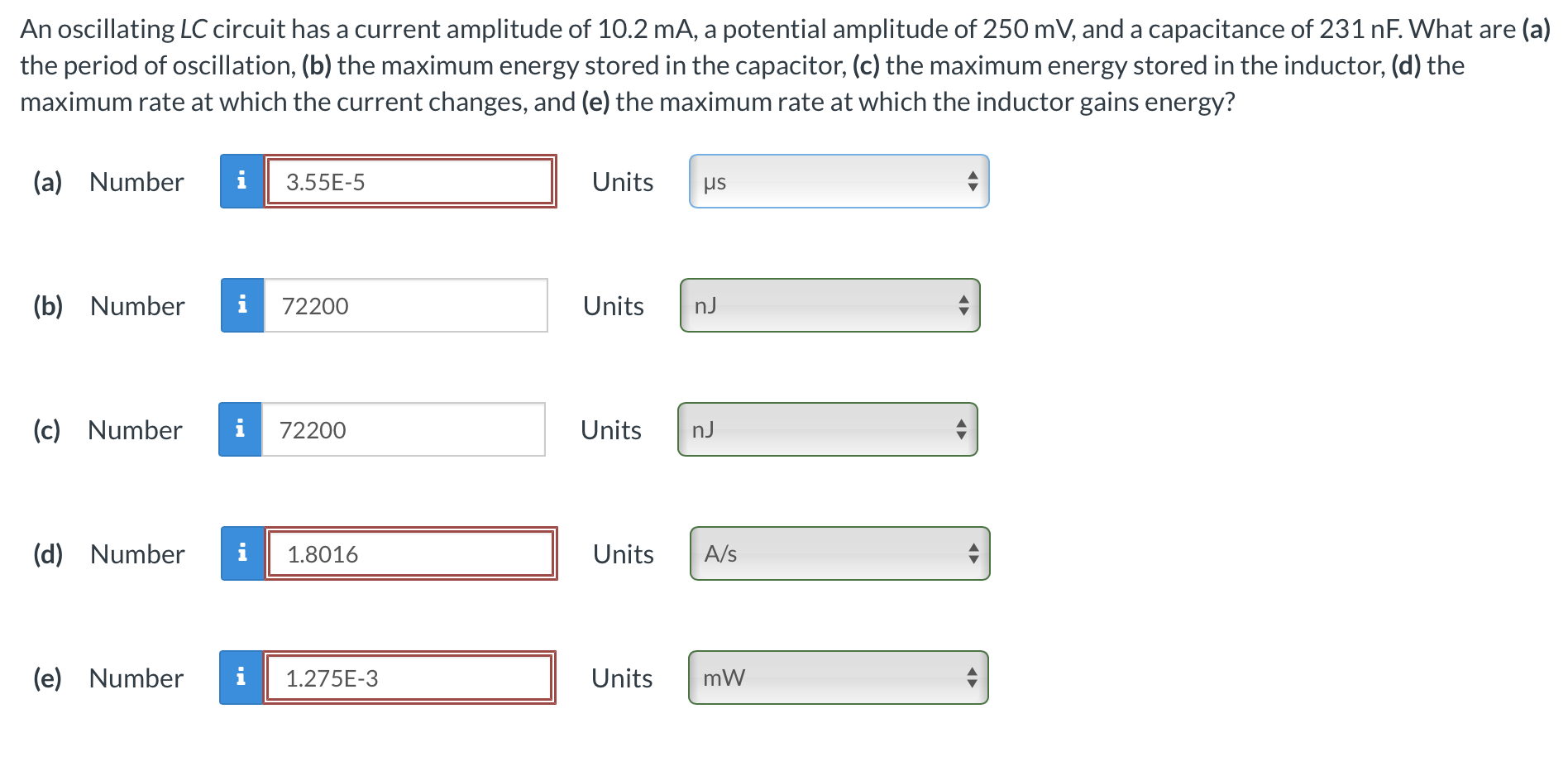Click the stepper arrows on the mW dropdown
The width and height of the screenshot is (1568, 771).
[973, 678]
